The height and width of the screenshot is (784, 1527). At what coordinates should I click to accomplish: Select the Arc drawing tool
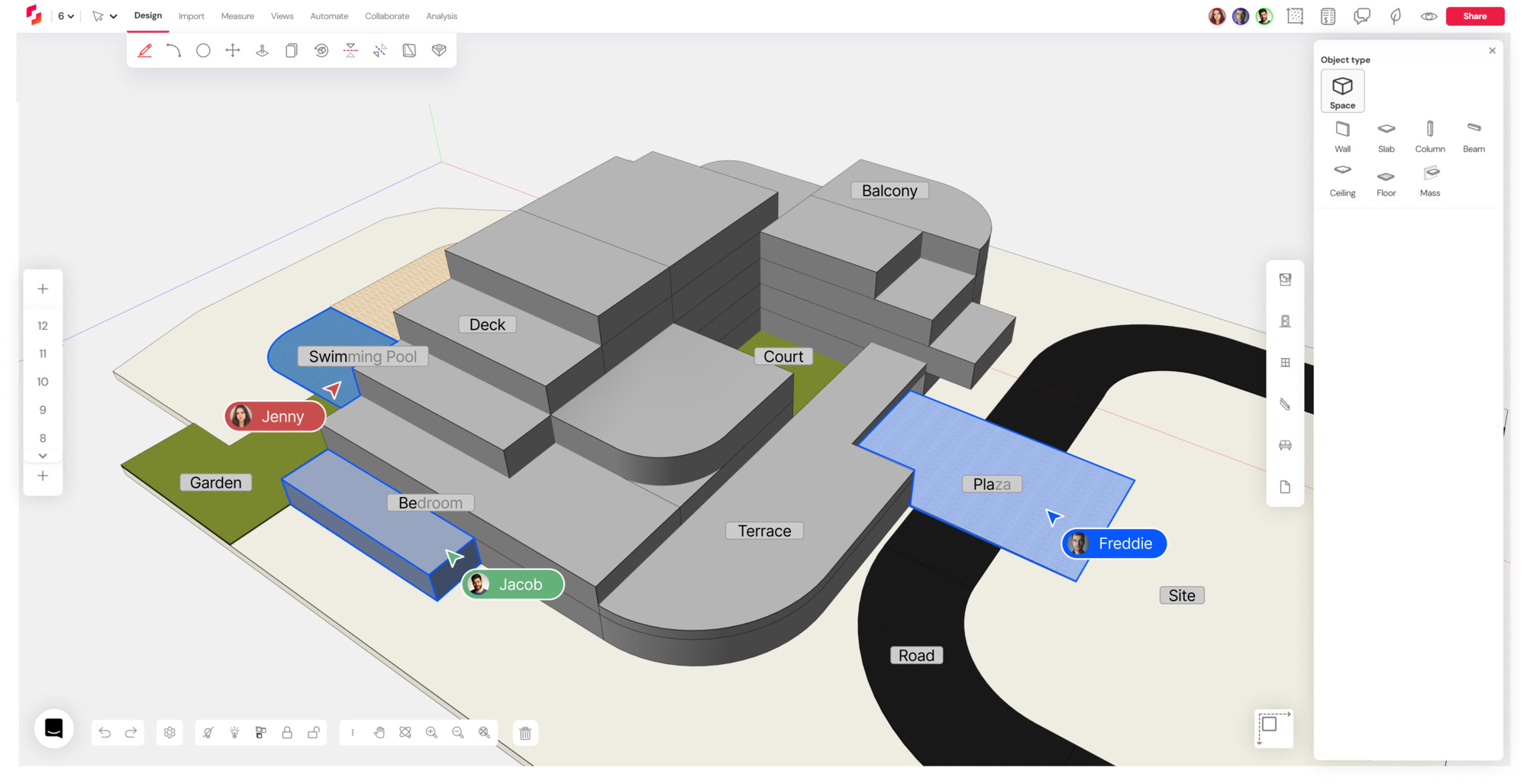tap(174, 50)
